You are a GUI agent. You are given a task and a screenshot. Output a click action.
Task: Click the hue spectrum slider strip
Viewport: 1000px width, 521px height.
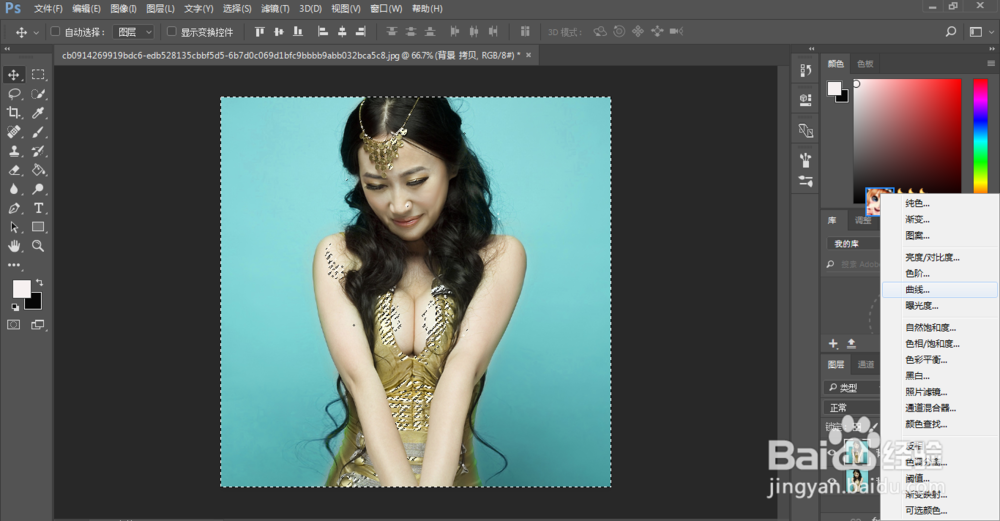980,135
